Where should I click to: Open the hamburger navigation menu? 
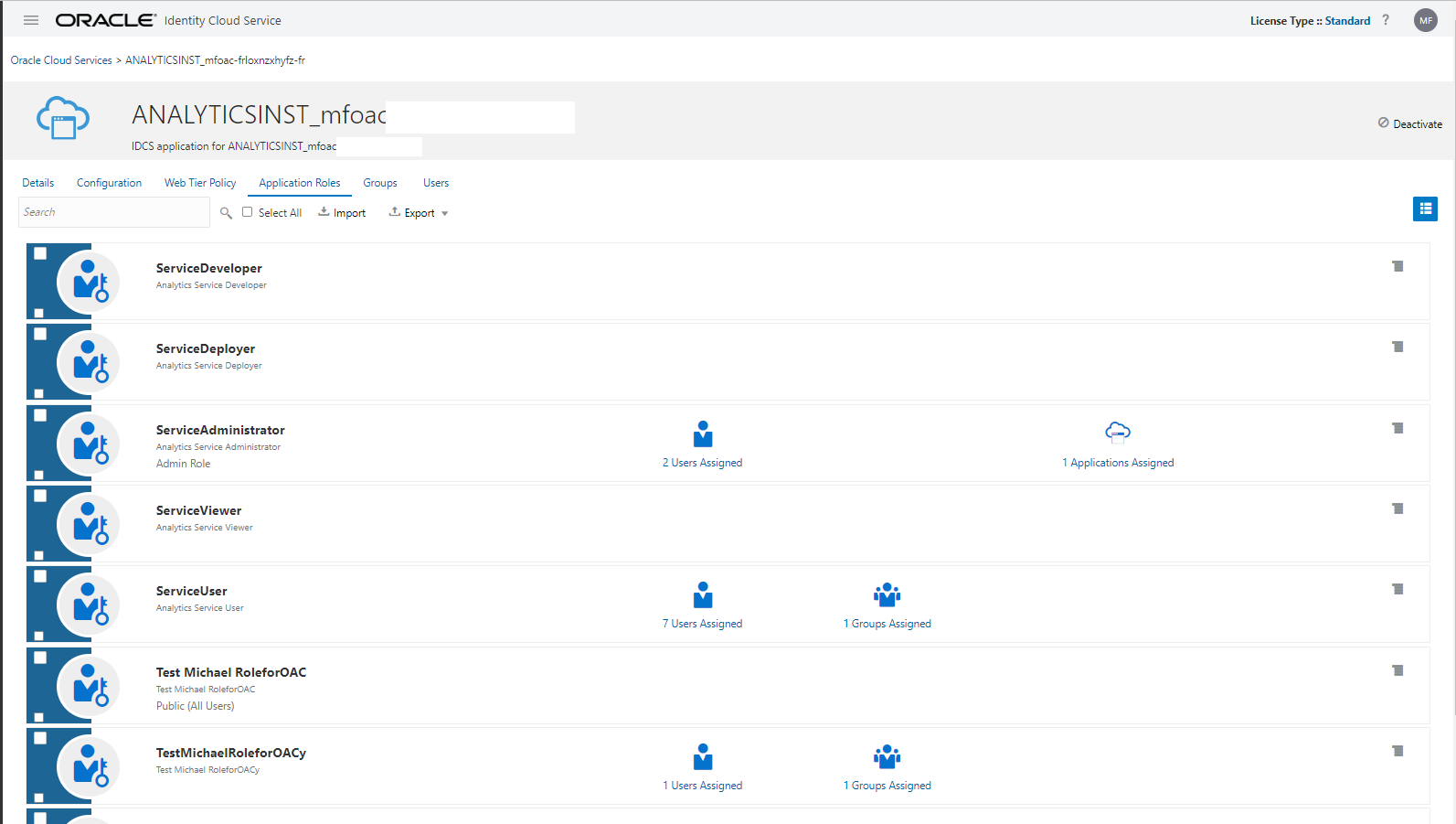[31, 20]
